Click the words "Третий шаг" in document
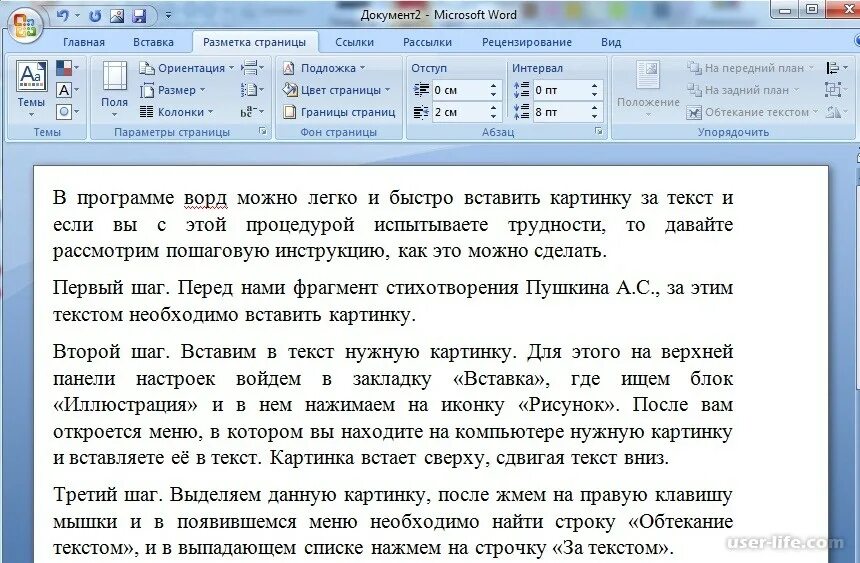The height and width of the screenshot is (563, 860). 106,495
